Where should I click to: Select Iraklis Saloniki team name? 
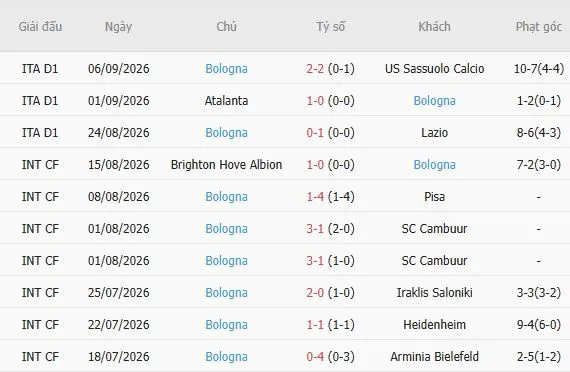434,293
